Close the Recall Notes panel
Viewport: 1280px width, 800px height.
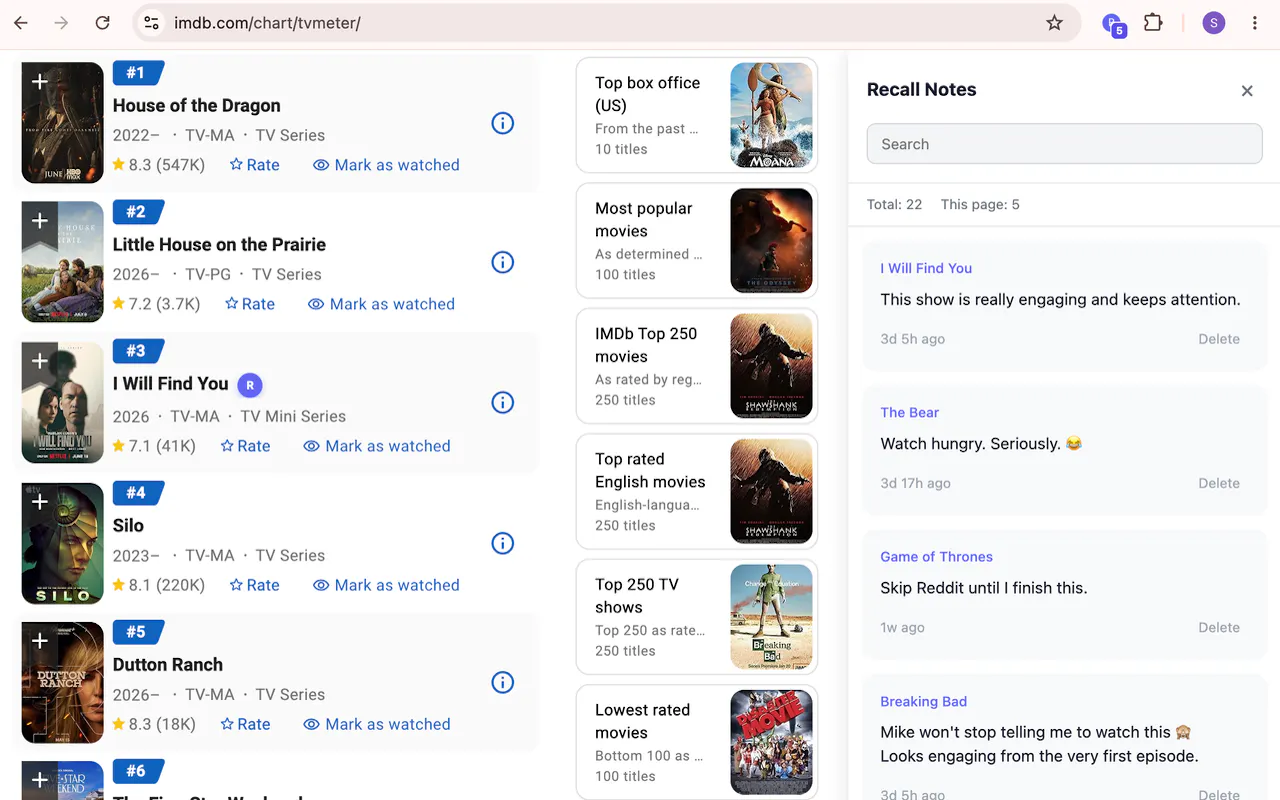tap(1247, 91)
